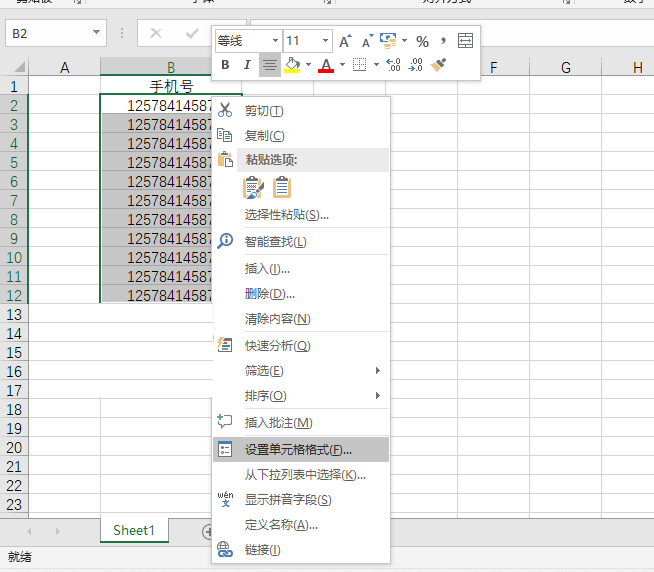Open font color dropdown arrow
The width and height of the screenshot is (654, 572).
click(x=342, y=65)
